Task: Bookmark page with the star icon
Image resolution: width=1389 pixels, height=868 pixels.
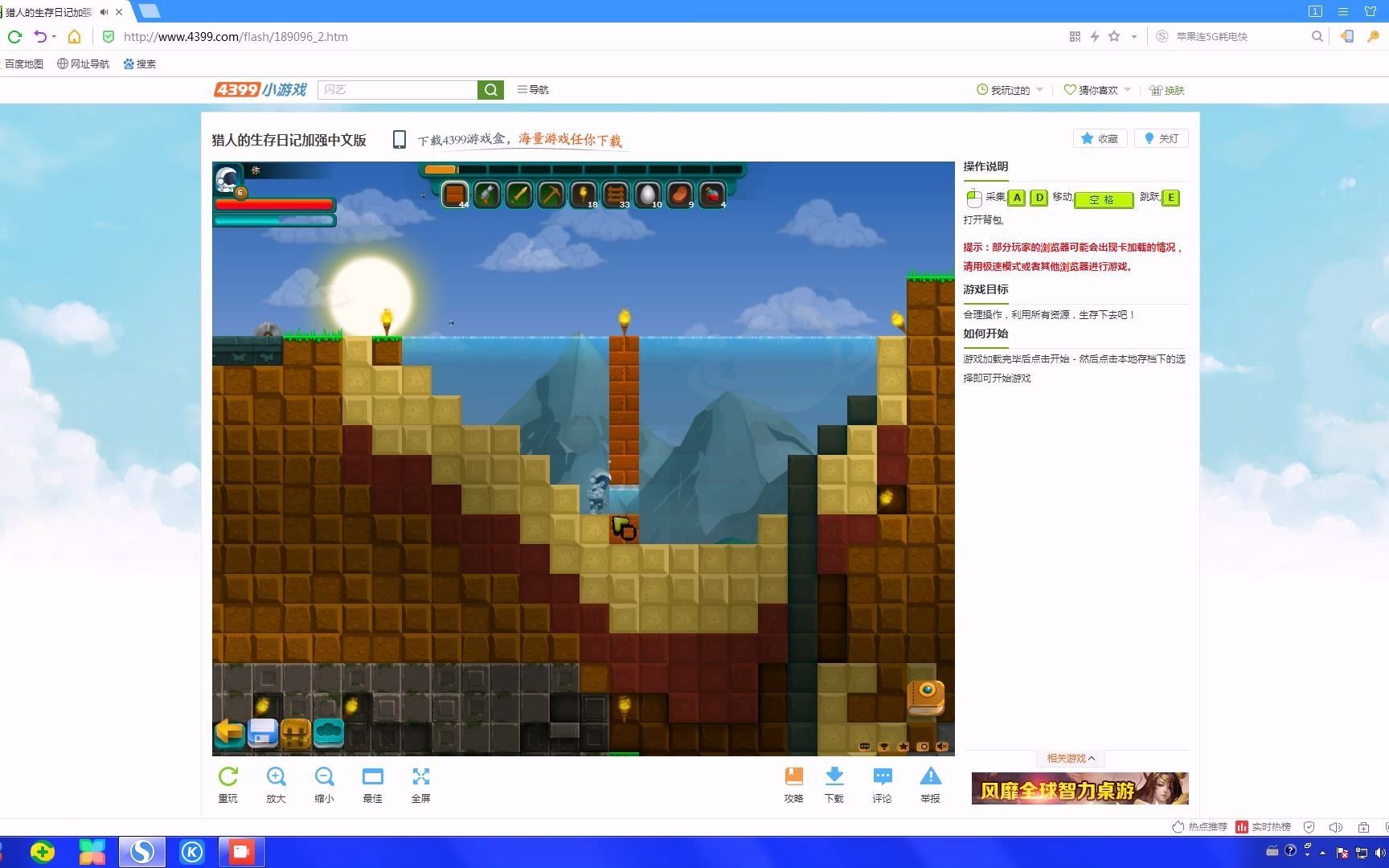Action: (x=1114, y=36)
